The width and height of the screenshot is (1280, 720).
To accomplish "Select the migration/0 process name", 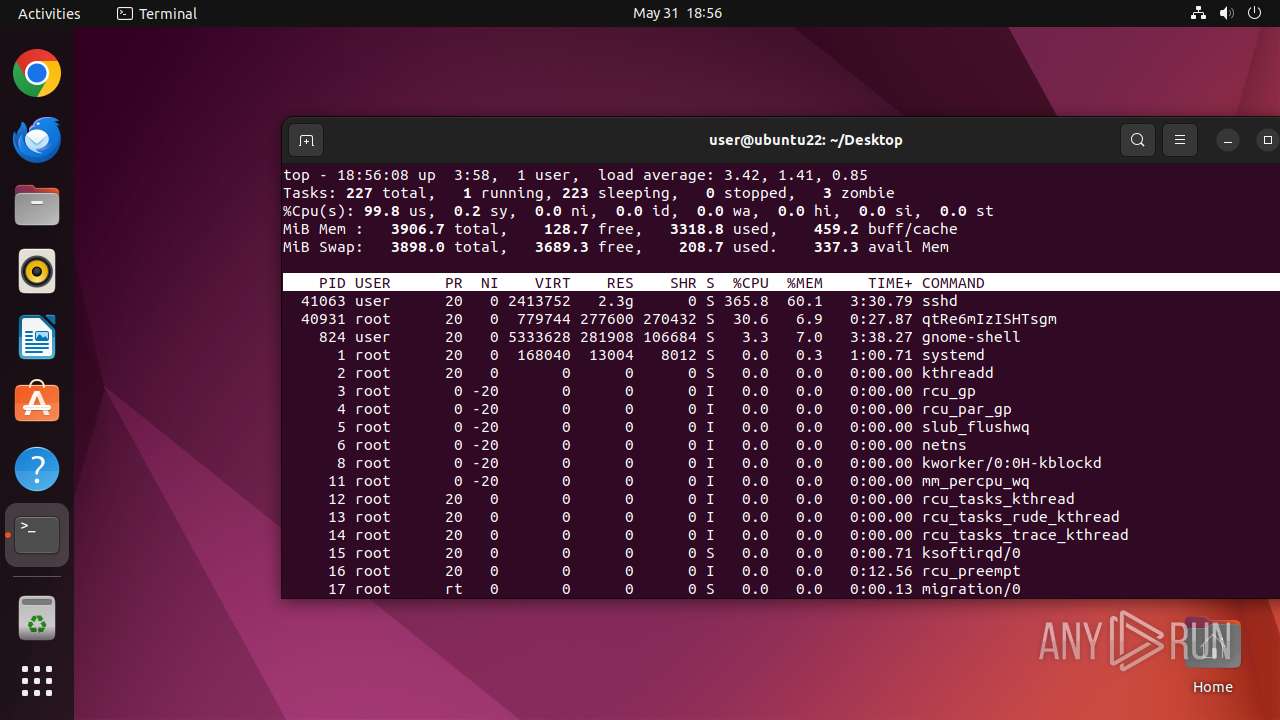I will click(971, 589).
